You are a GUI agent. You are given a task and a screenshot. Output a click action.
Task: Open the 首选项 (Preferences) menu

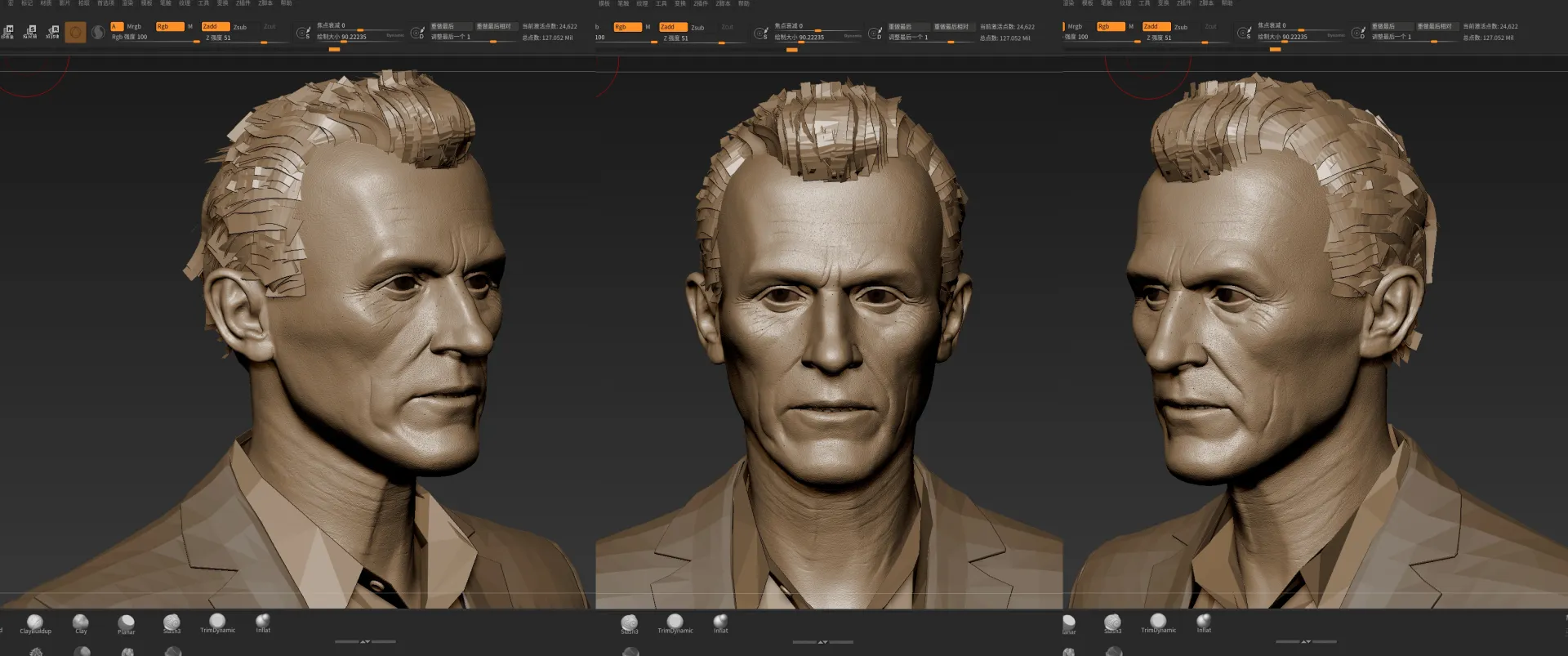[106, 3]
